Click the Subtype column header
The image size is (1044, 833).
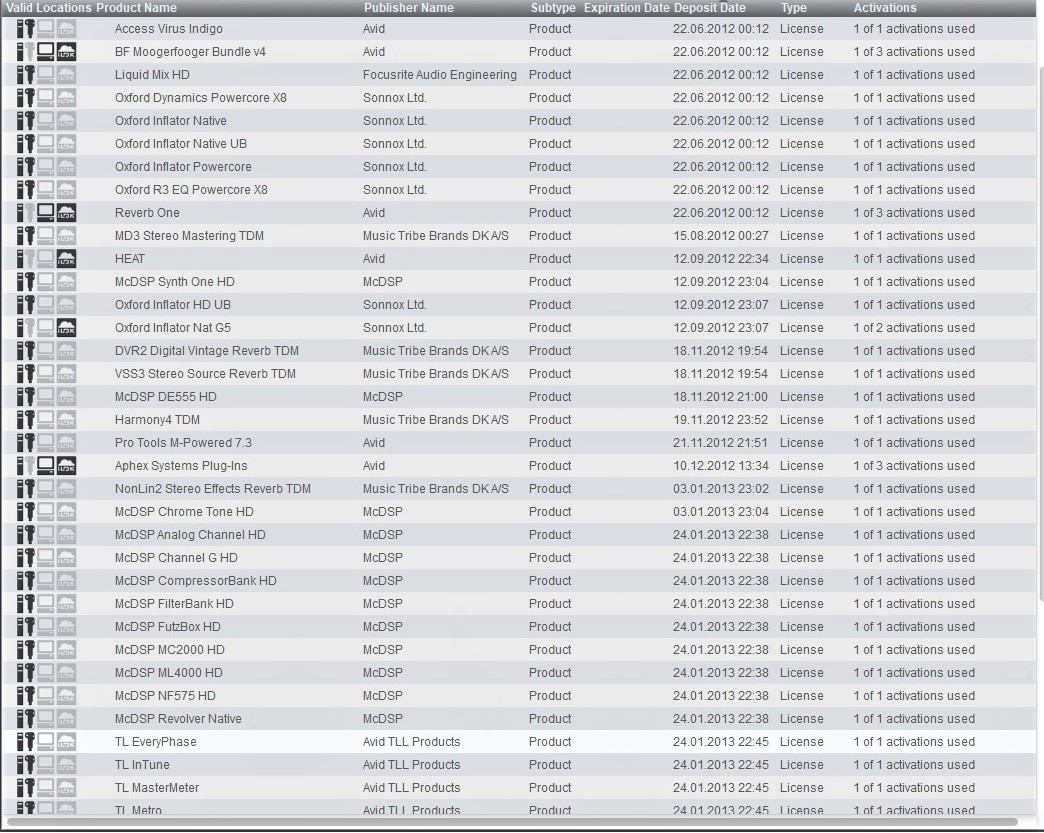tap(553, 8)
